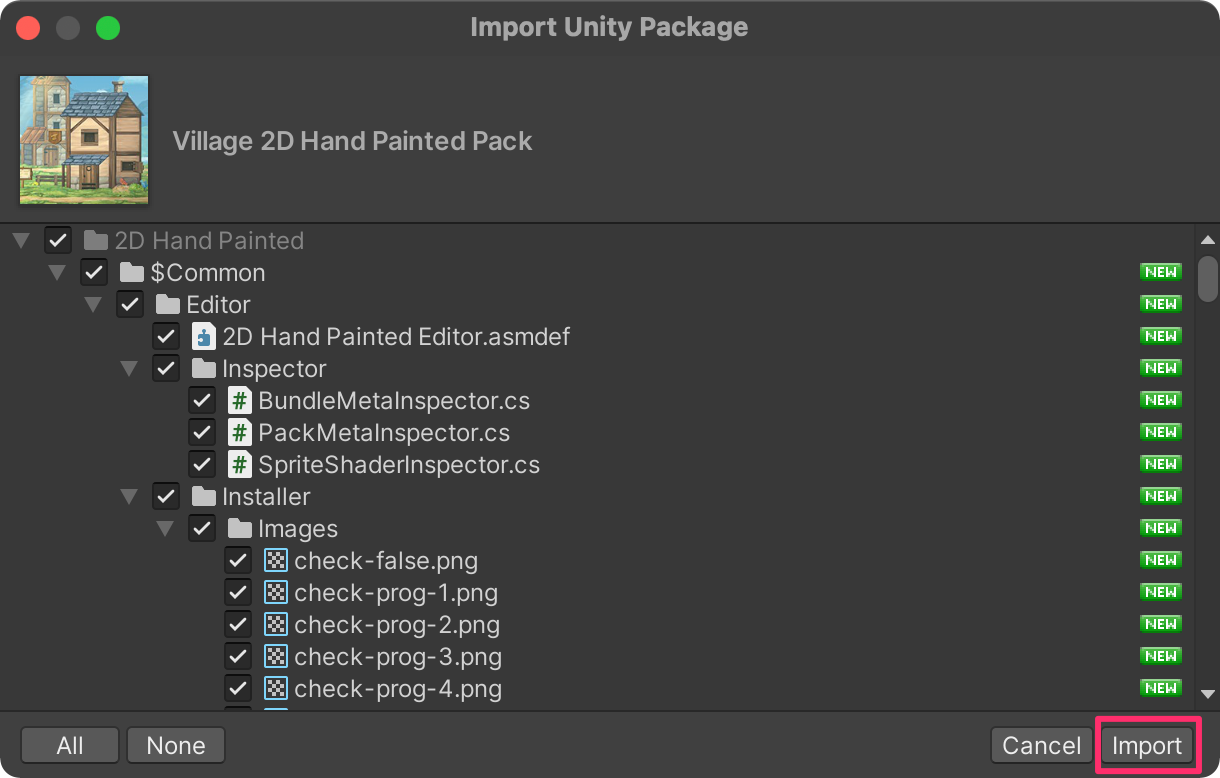The image size is (1220, 778).
Task: Click the vertical scrollbar down arrow
Action: point(1208,694)
